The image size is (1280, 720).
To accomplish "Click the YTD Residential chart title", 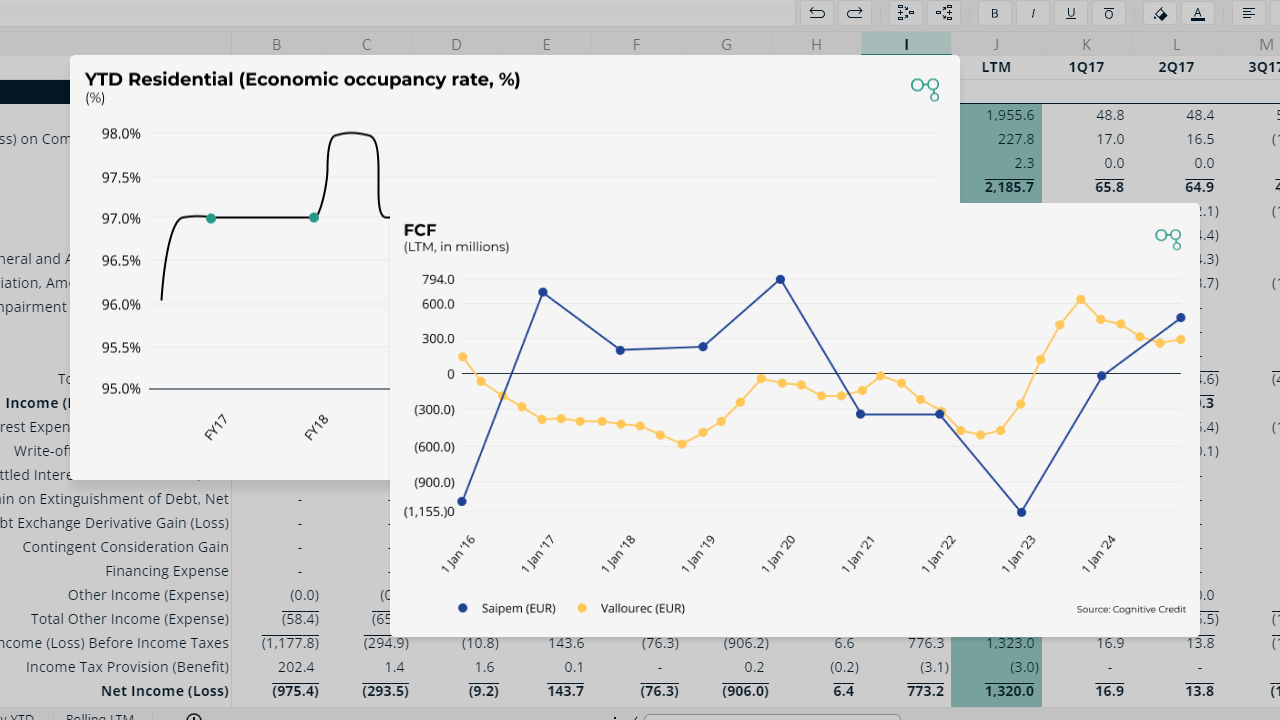I will tap(303, 80).
